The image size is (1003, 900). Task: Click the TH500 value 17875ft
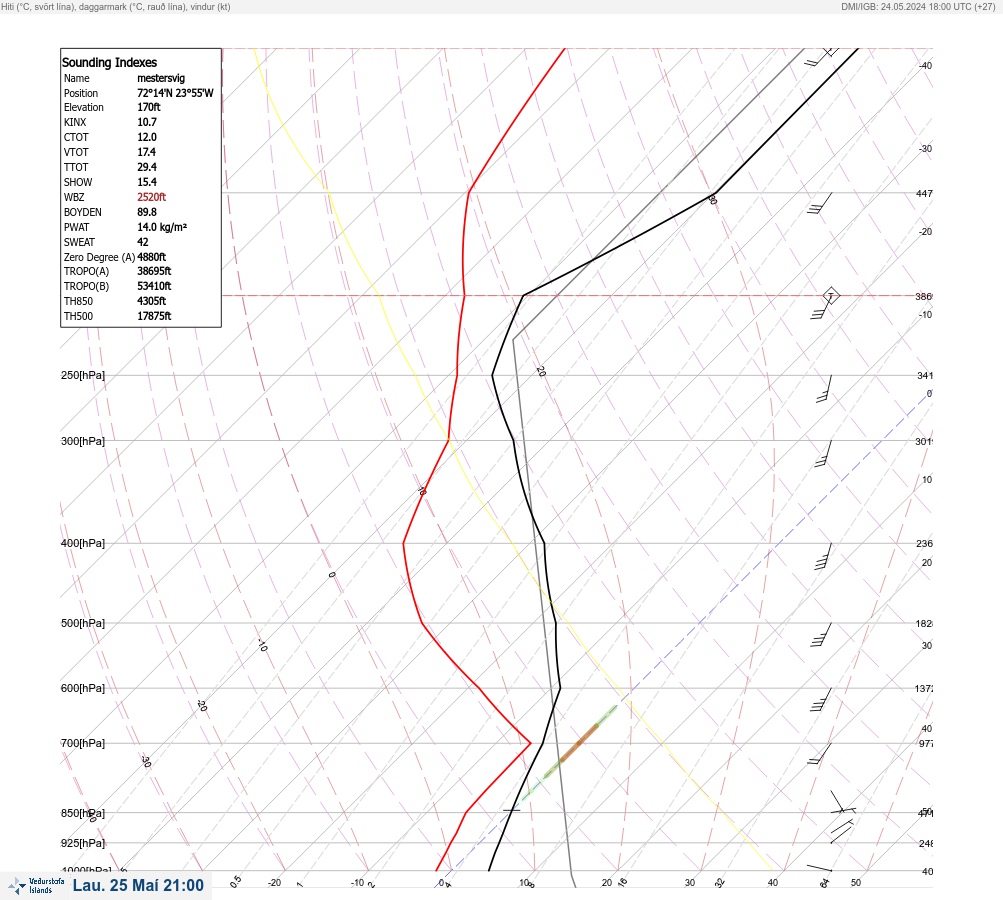pos(154,316)
